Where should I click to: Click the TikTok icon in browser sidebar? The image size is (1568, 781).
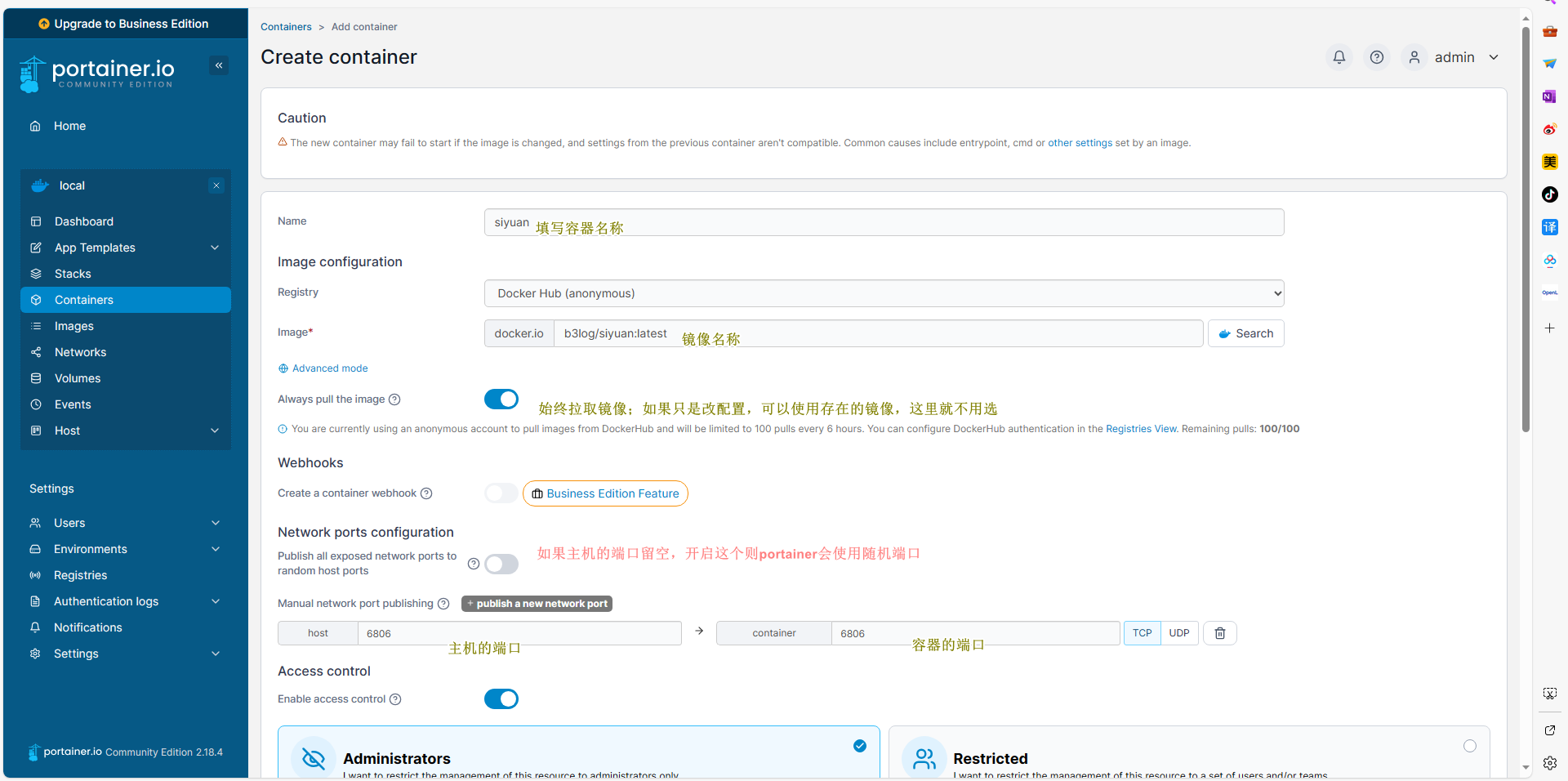coord(1549,194)
